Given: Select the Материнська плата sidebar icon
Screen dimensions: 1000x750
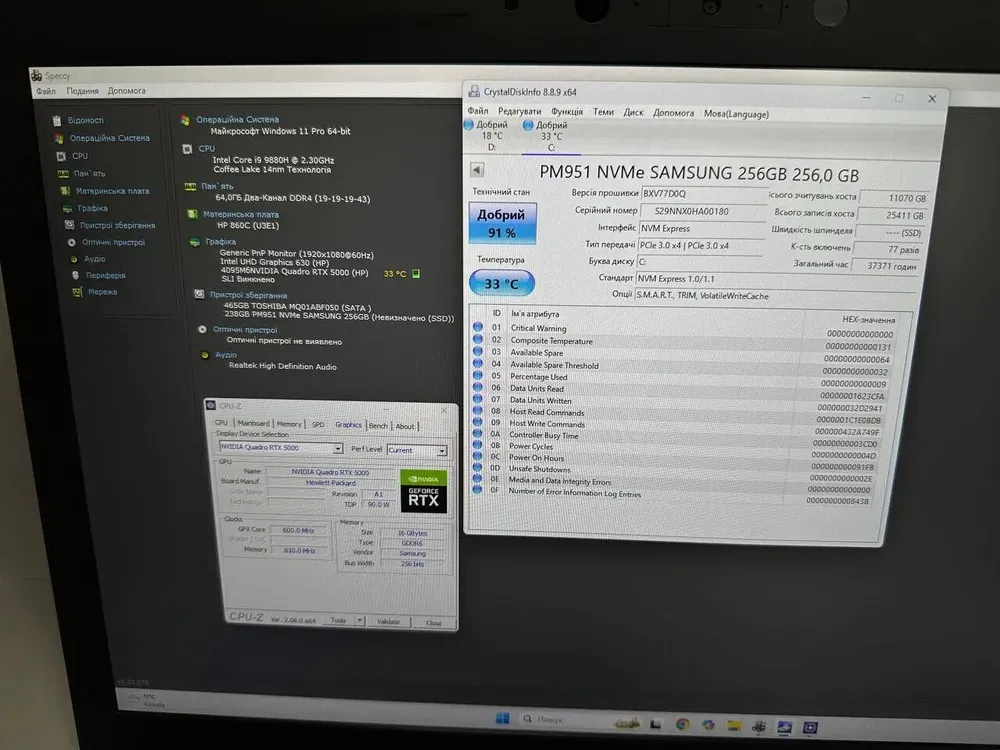Looking at the screenshot, I should point(66,191).
